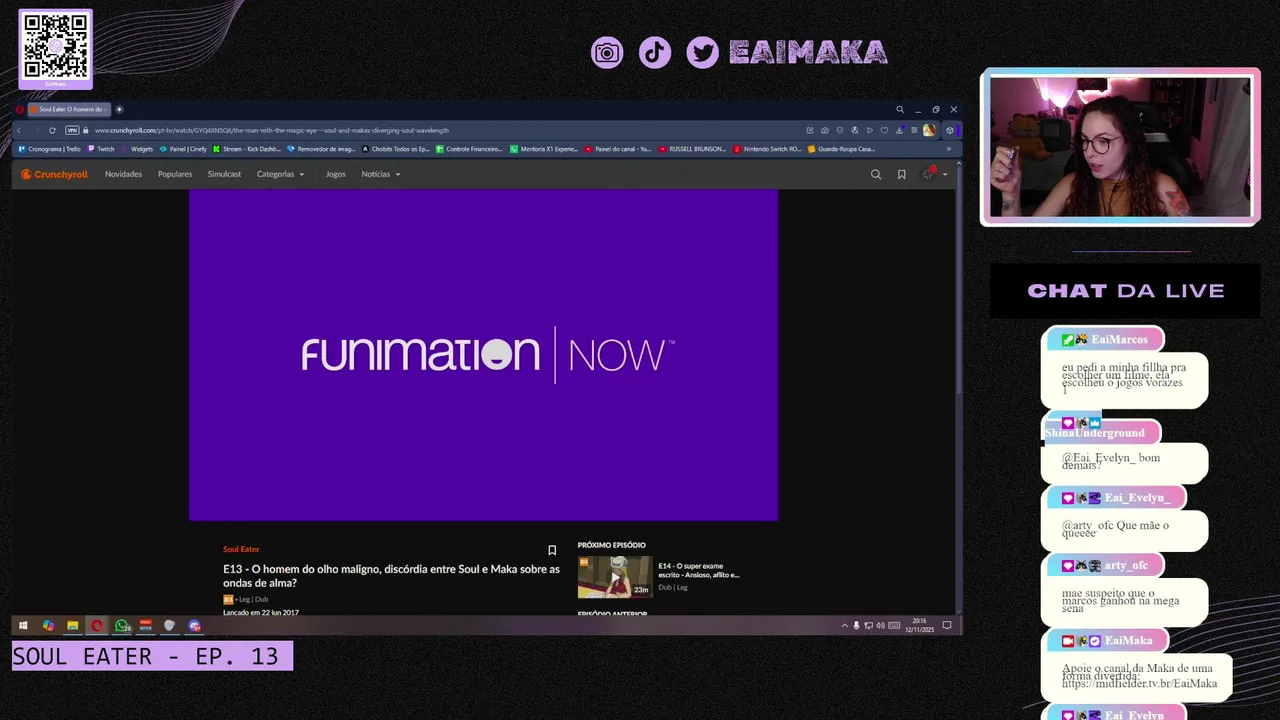Click the browser profile avatar in toolbar
Screen dimensions: 1280x720
point(929,130)
